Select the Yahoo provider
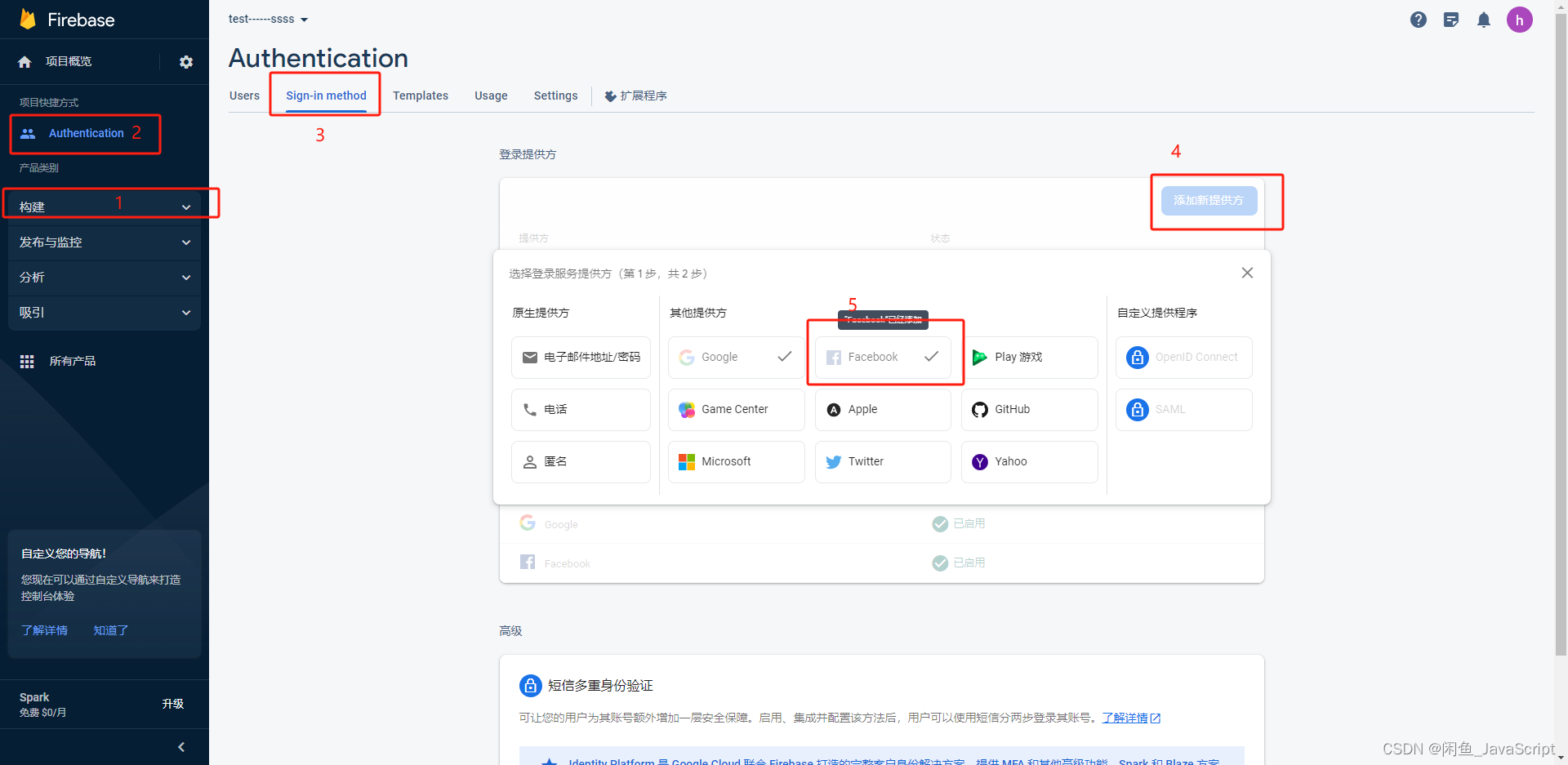 (1029, 461)
